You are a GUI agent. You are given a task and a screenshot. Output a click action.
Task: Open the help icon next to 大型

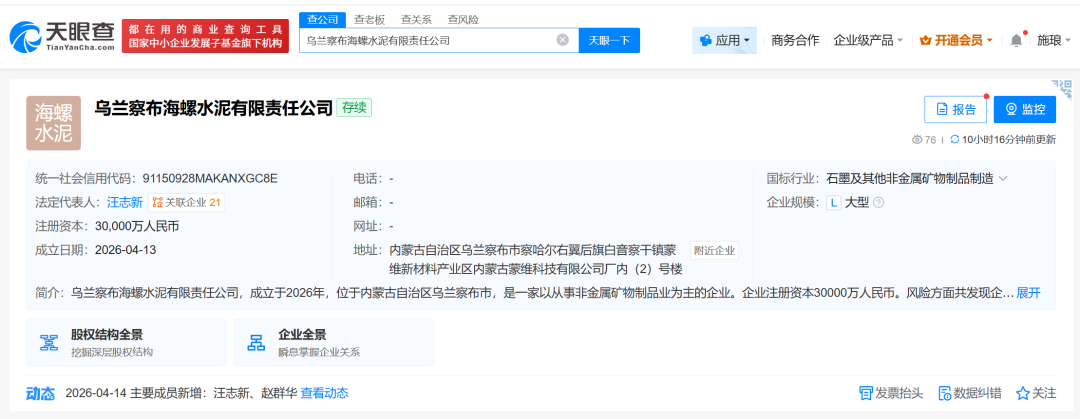tap(878, 203)
